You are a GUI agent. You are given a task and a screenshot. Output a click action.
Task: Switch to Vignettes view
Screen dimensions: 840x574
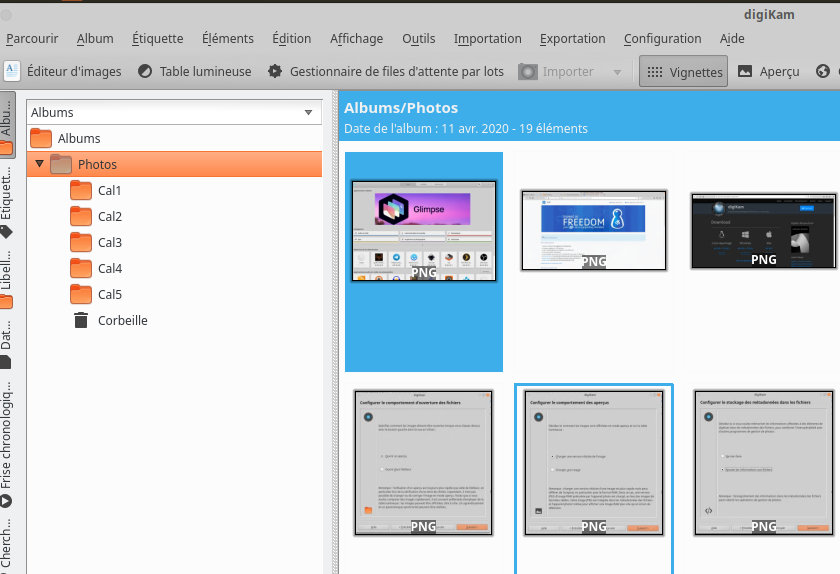[684, 71]
